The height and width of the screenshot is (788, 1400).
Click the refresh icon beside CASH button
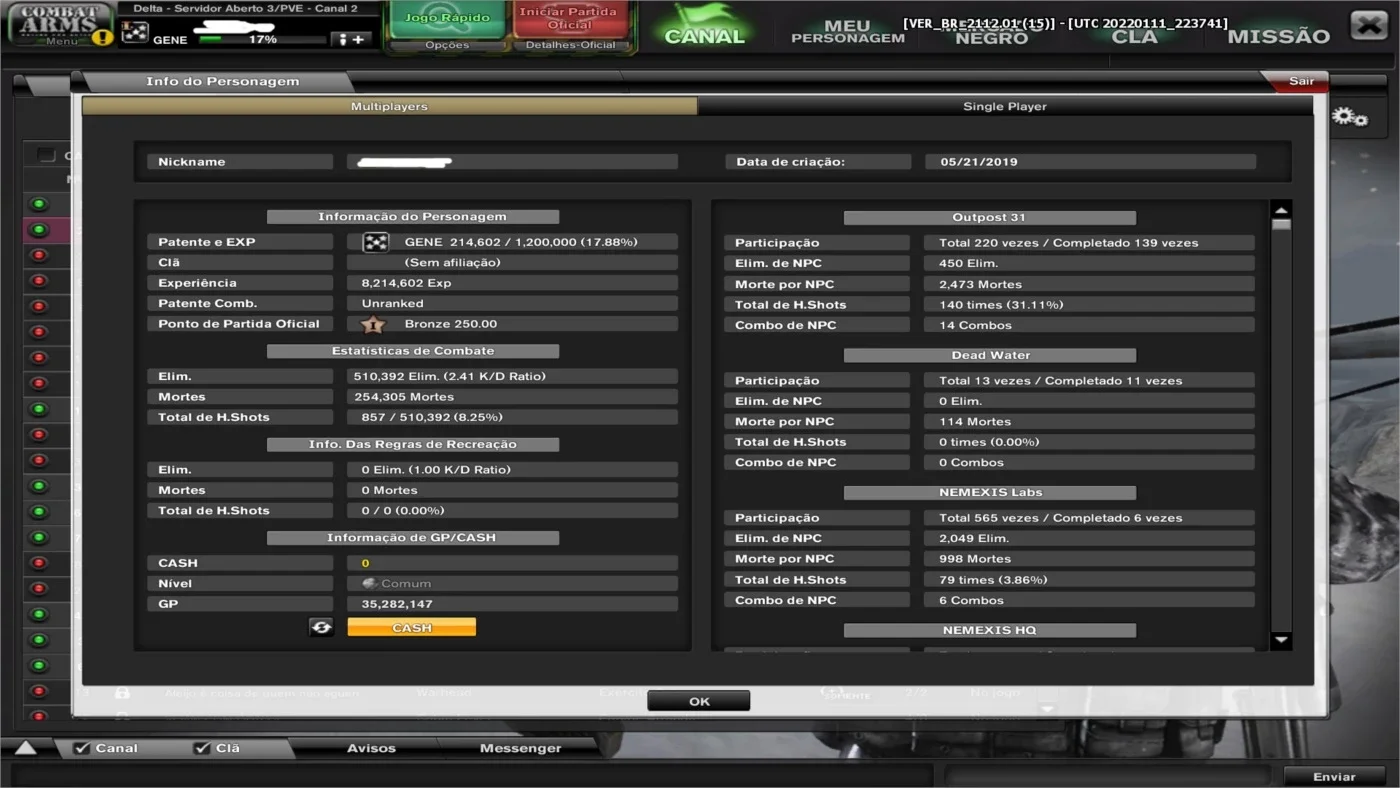click(322, 627)
